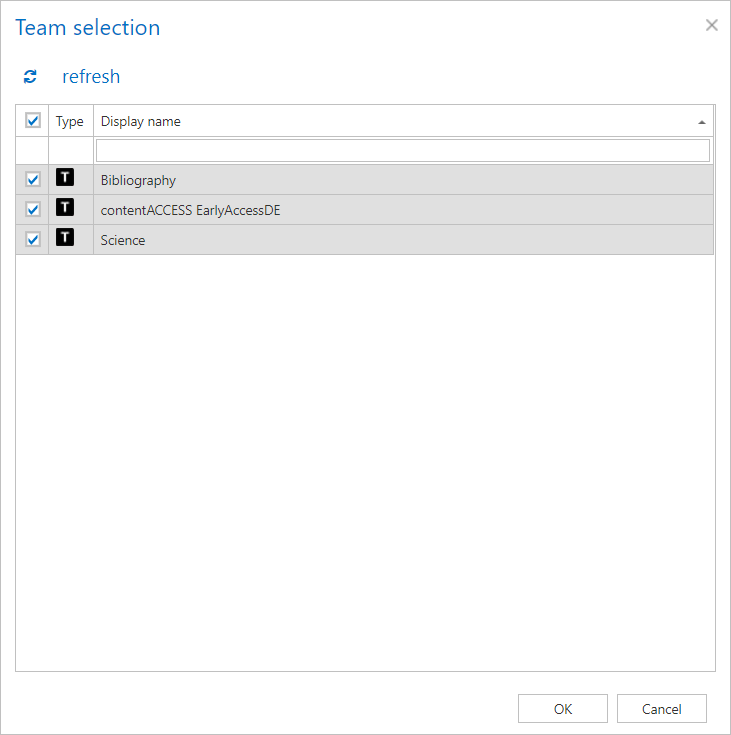The width and height of the screenshot is (731, 735).
Task: Select the Science row name
Action: click(x=123, y=240)
